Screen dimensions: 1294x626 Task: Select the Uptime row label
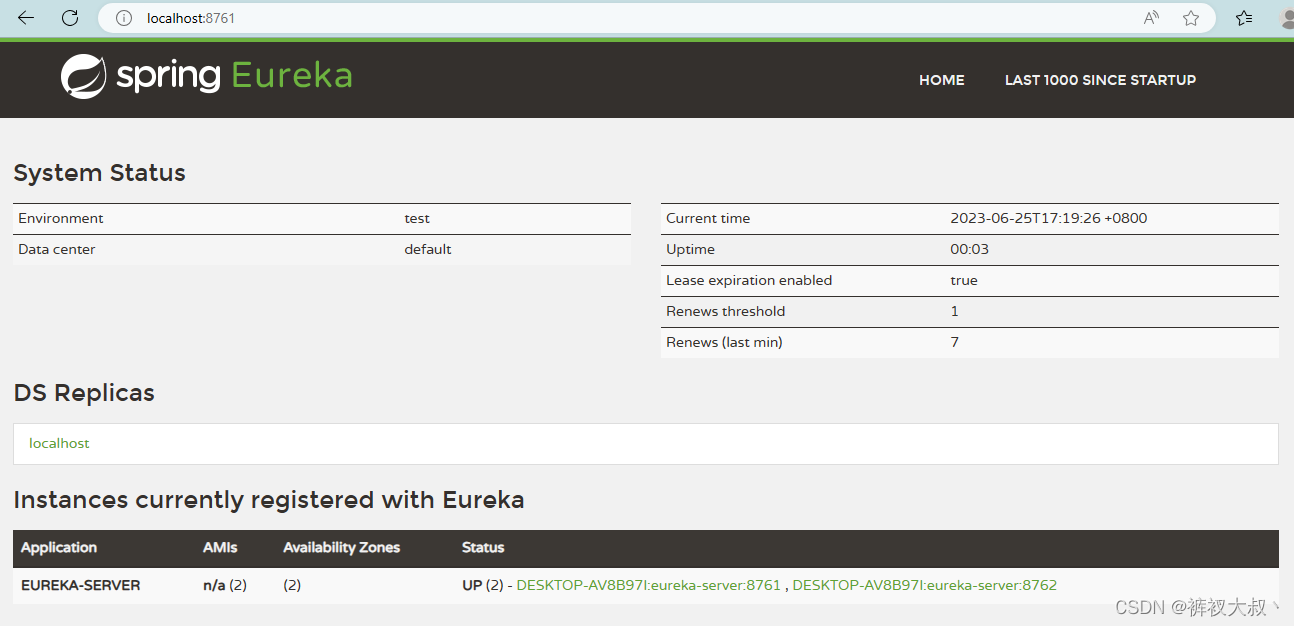pos(690,249)
